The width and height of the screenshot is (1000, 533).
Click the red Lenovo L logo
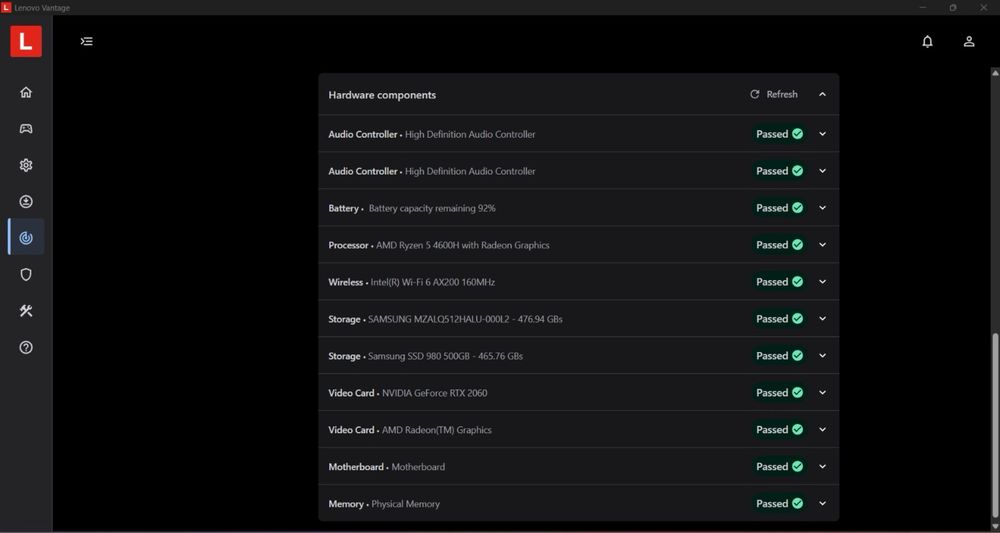point(26,41)
